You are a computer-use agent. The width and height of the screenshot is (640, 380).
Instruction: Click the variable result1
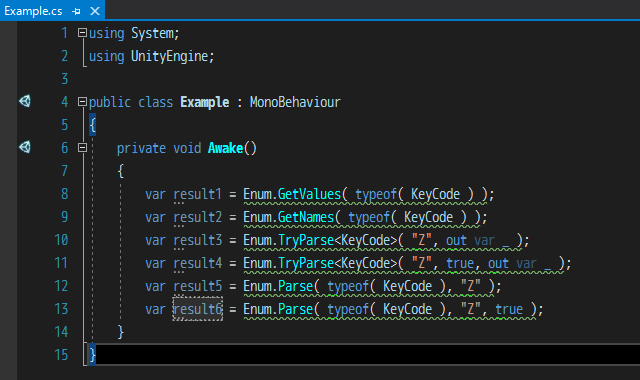pos(198,194)
